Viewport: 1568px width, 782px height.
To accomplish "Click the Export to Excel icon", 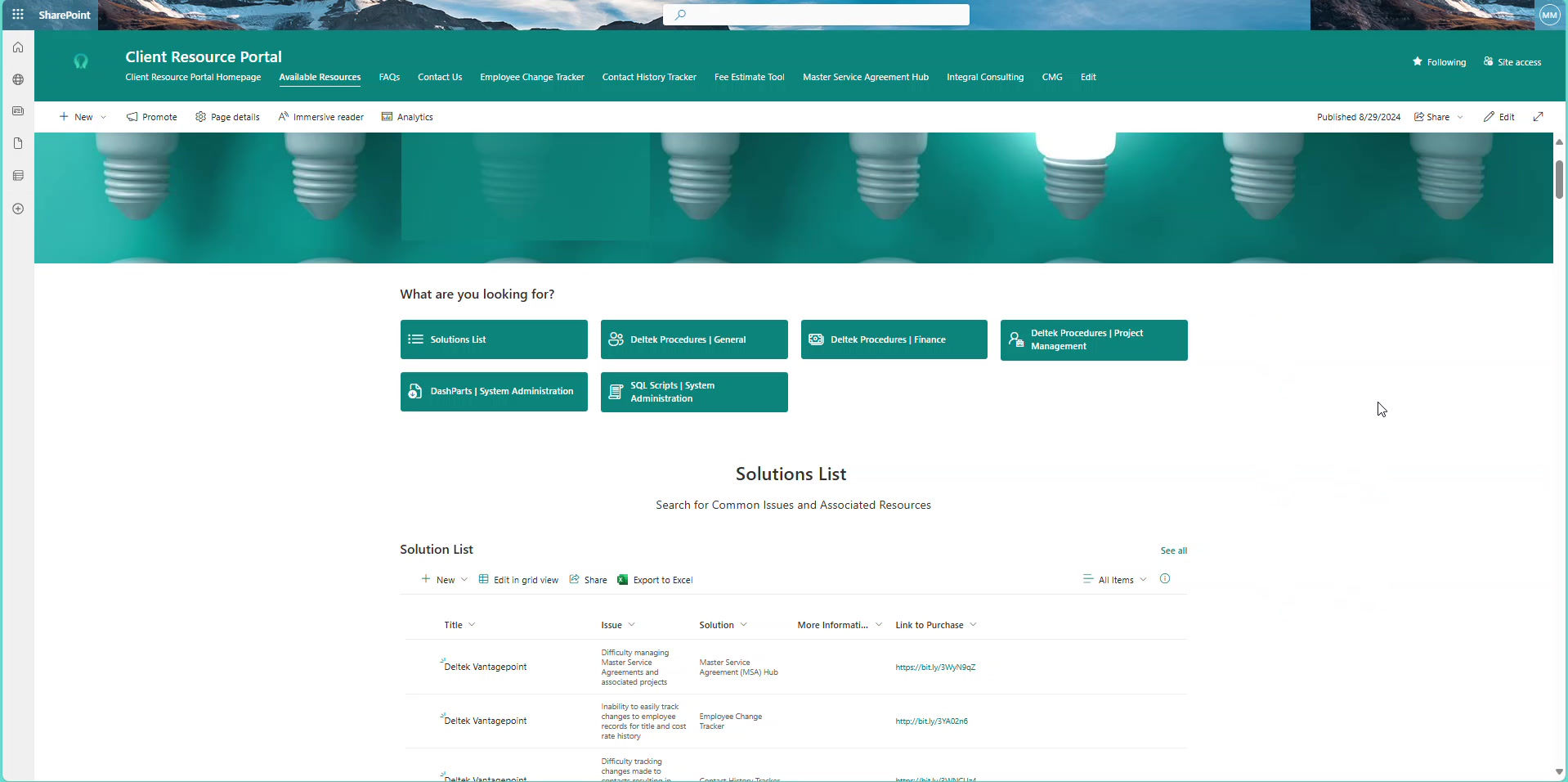I will (622, 579).
